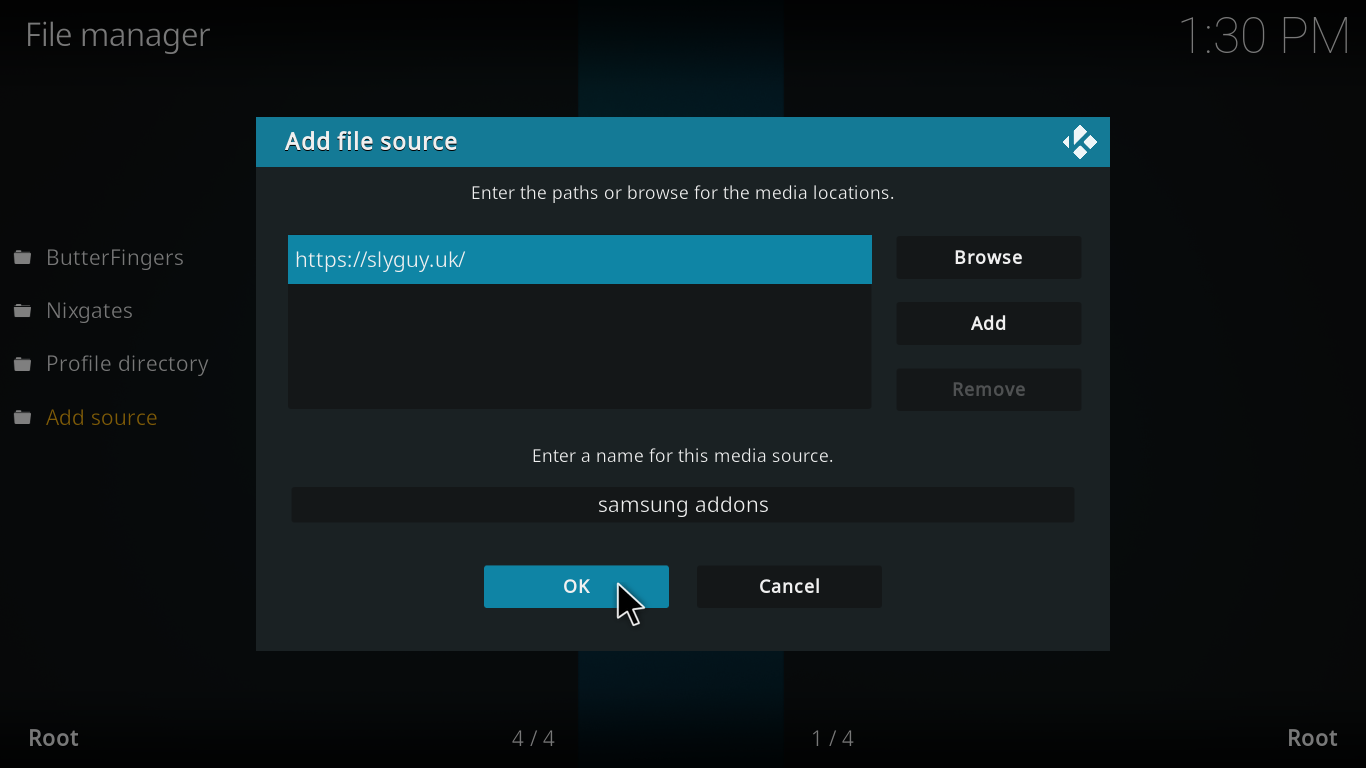The width and height of the screenshot is (1366, 768).
Task: Choose the Add source text entry
Action: point(101,418)
